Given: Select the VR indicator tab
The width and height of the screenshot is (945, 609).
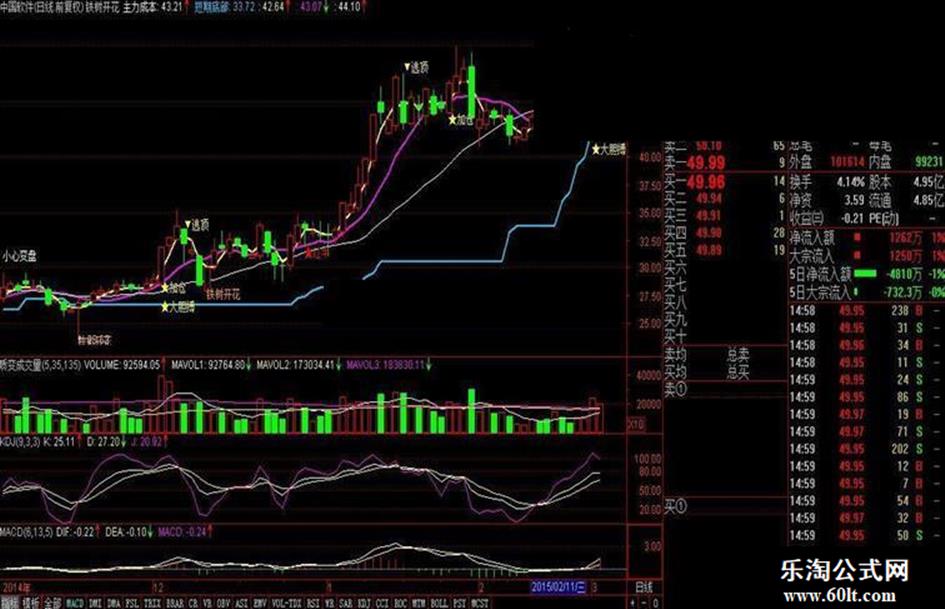Looking at the screenshot, I should 207,602.
